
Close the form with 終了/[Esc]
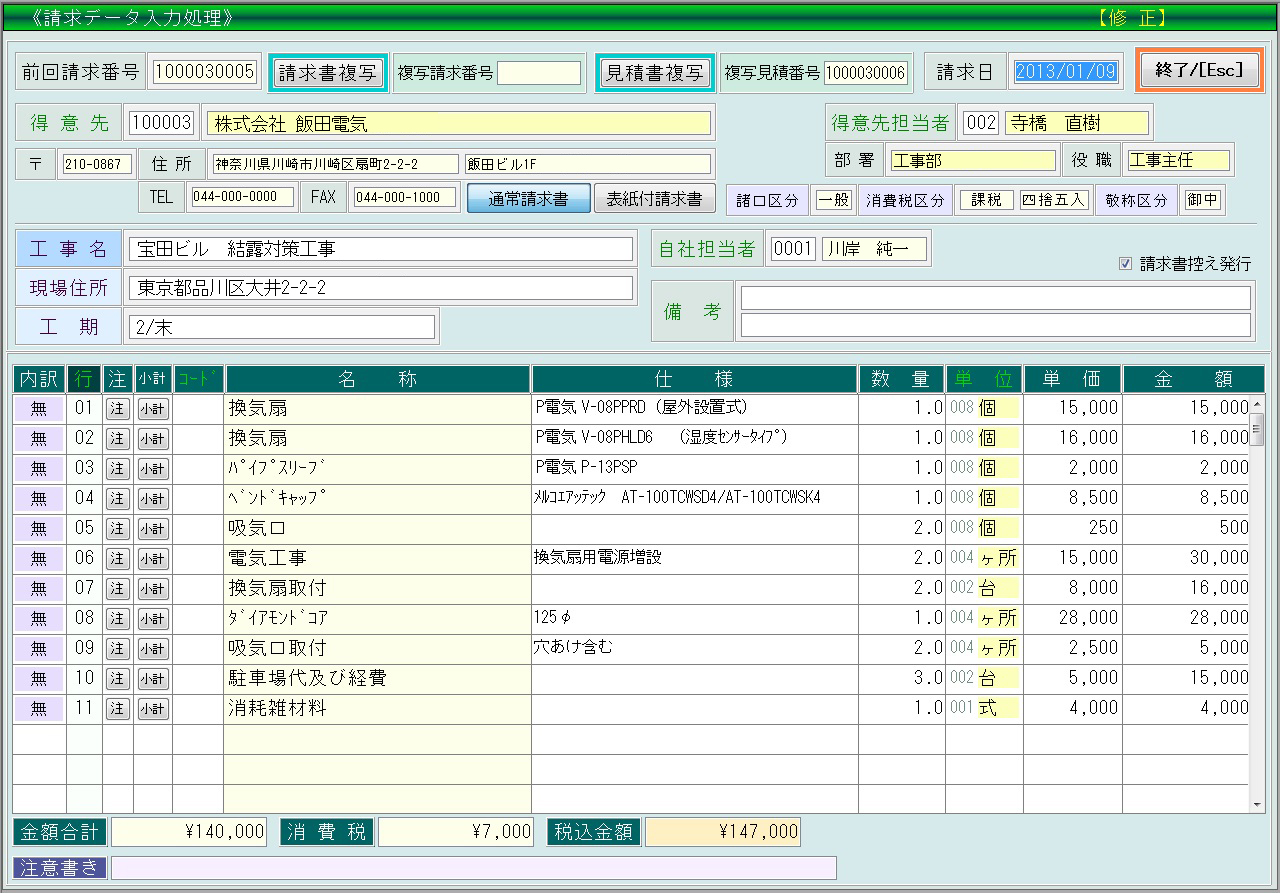point(1199,70)
